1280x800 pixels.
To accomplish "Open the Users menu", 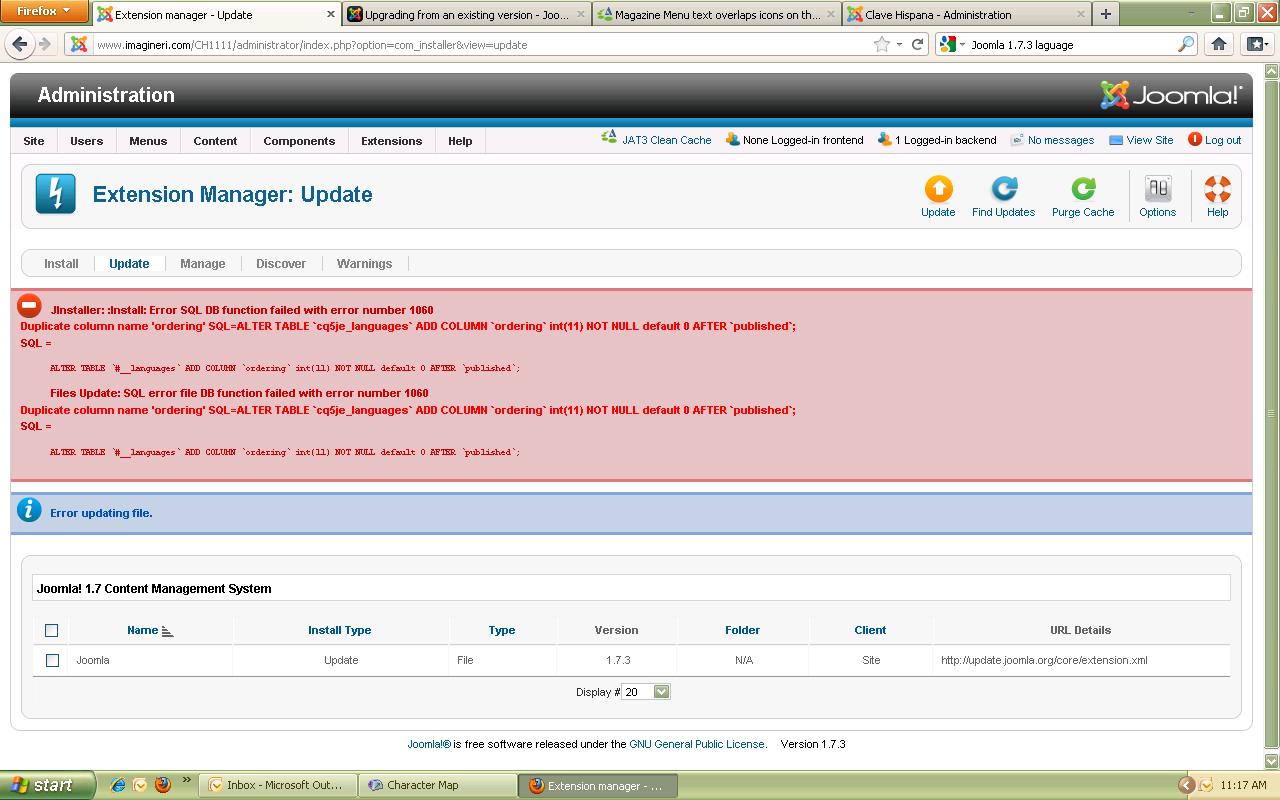I will click(87, 141).
